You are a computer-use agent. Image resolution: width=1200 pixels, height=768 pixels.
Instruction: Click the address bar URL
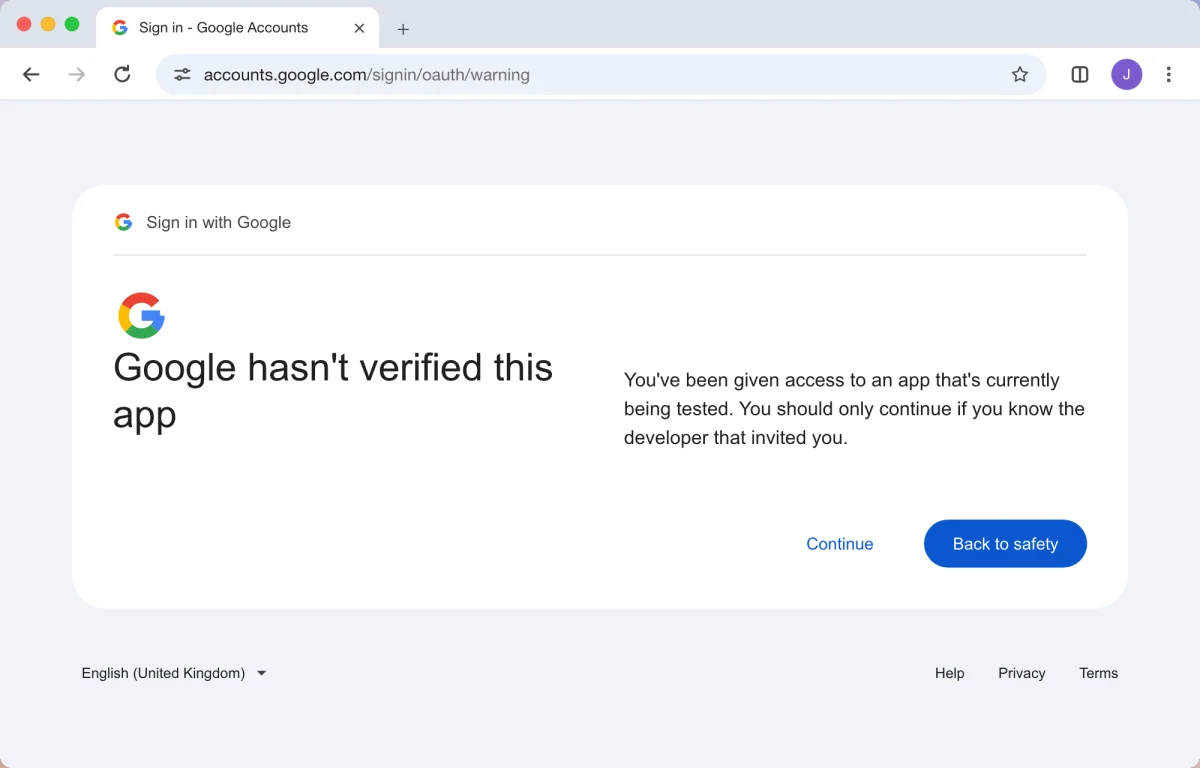point(367,74)
